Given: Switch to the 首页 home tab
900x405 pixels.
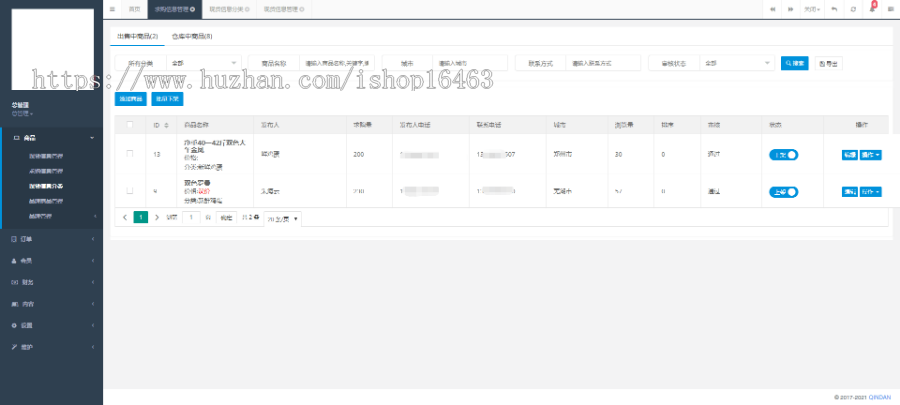Looking at the screenshot, I should click(134, 9).
